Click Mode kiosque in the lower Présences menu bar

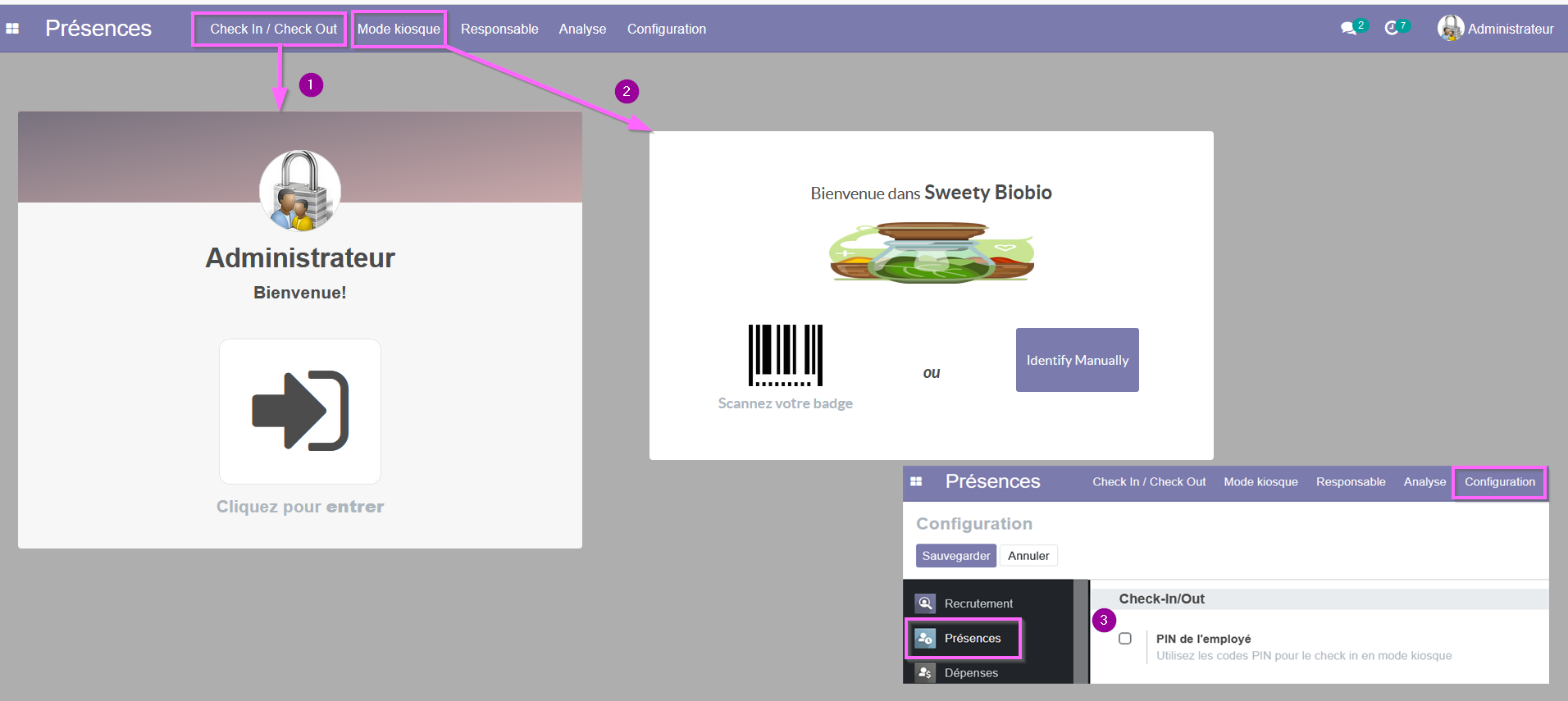[x=1260, y=482]
